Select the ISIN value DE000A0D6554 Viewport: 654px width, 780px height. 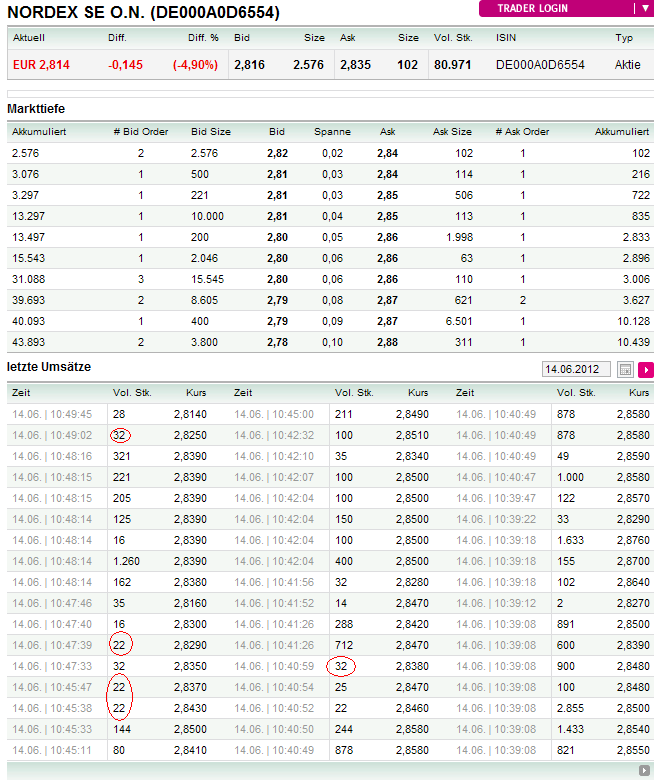(540, 65)
